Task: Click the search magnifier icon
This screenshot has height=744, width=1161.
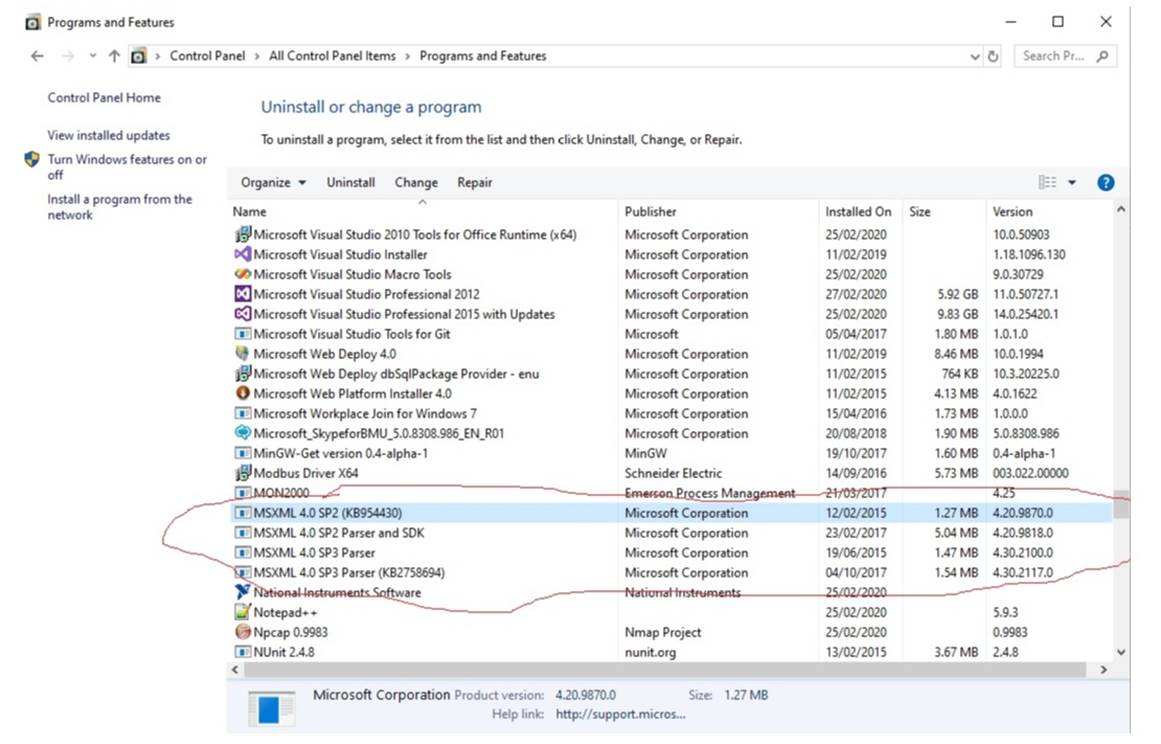Action: [x=1103, y=56]
